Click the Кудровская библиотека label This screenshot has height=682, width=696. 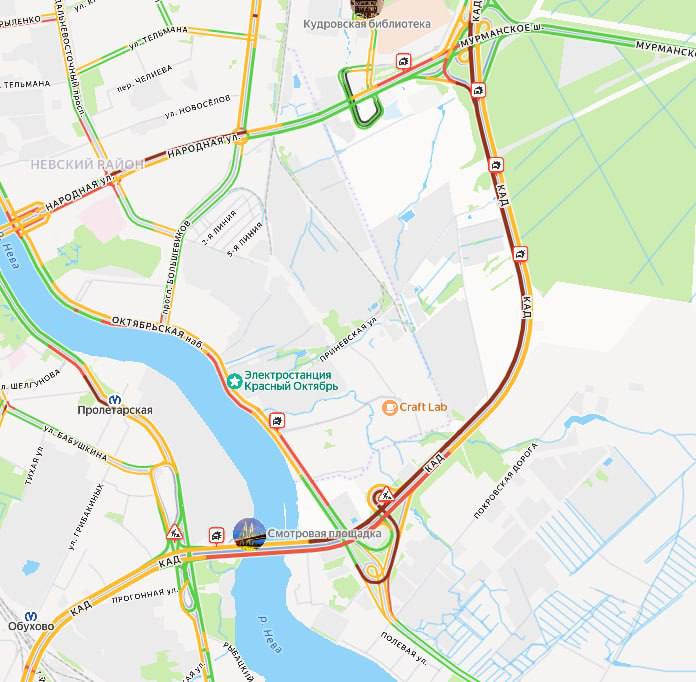pyautogui.click(x=367, y=24)
